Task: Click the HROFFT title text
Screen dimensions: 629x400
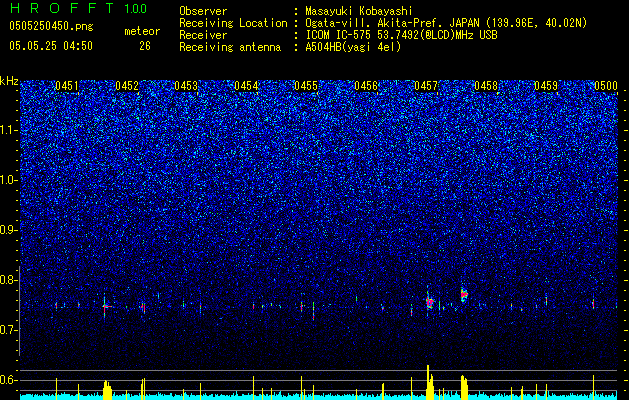Action: [x=61, y=8]
